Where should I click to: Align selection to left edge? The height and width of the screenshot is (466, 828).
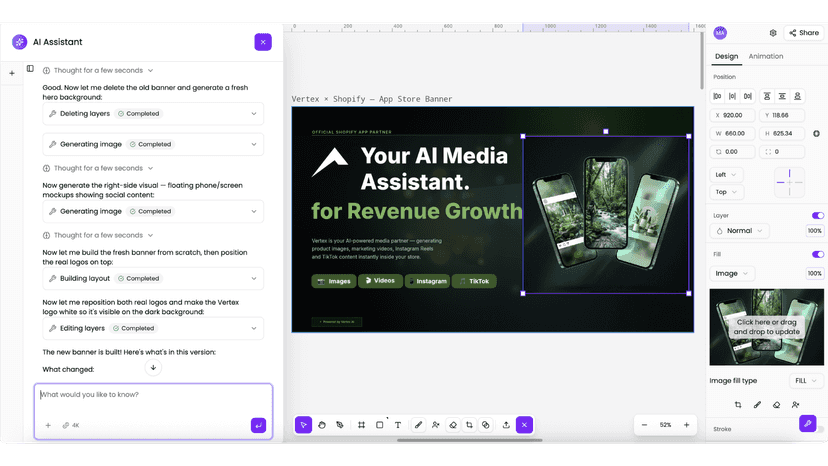click(x=717, y=96)
